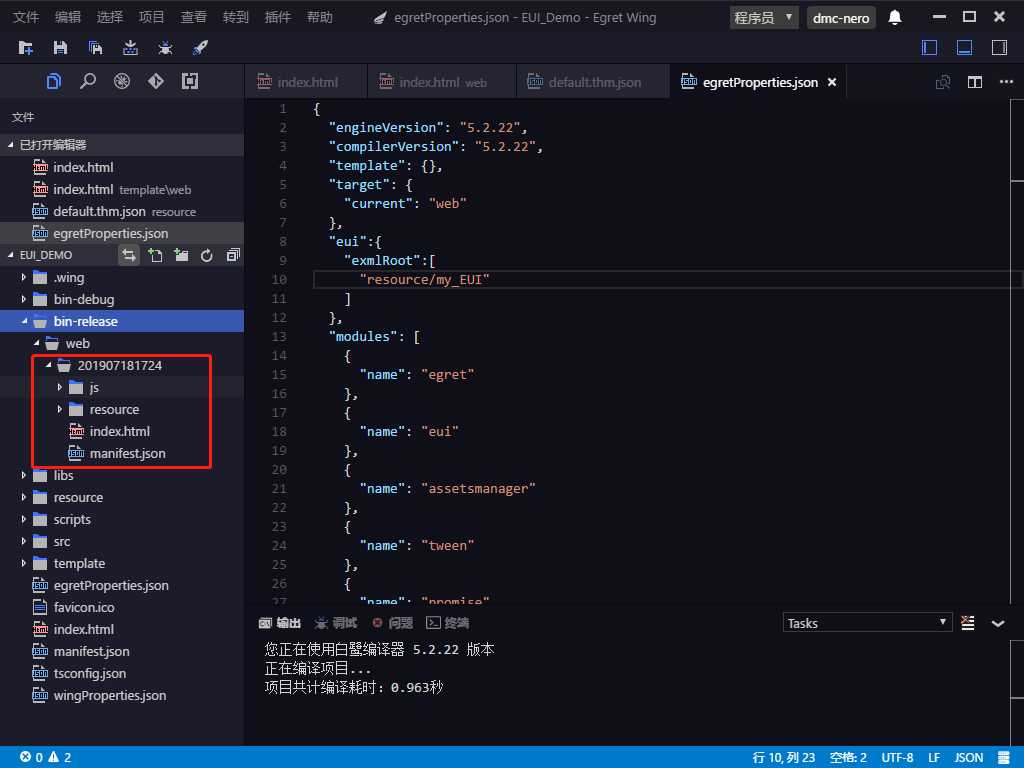Image resolution: width=1024 pixels, height=768 pixels.
Task: Create a new folder in EUI_DEMO
Action: (181, 255)
